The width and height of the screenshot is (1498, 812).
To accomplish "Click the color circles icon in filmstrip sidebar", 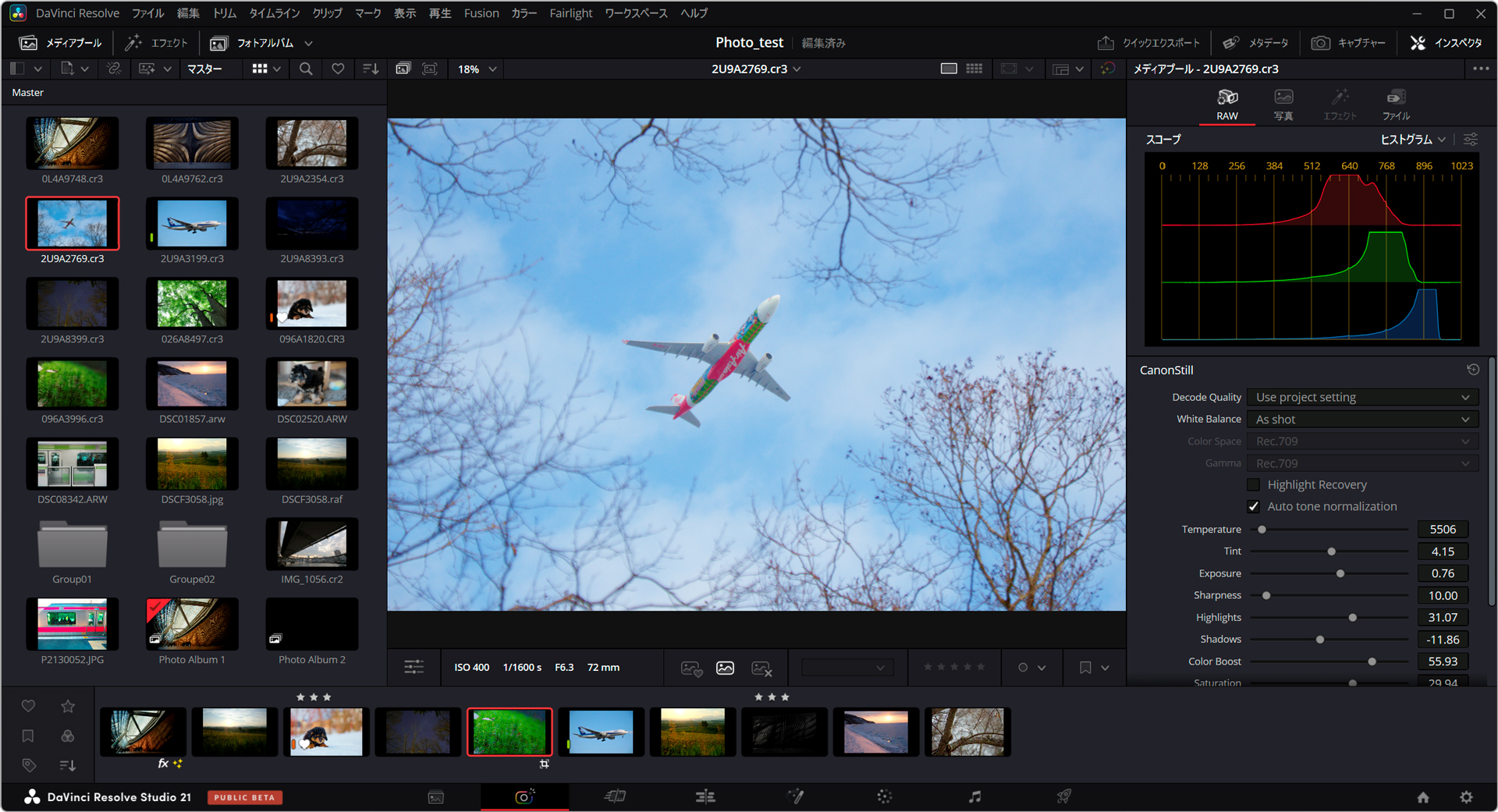I will [68, 736].
